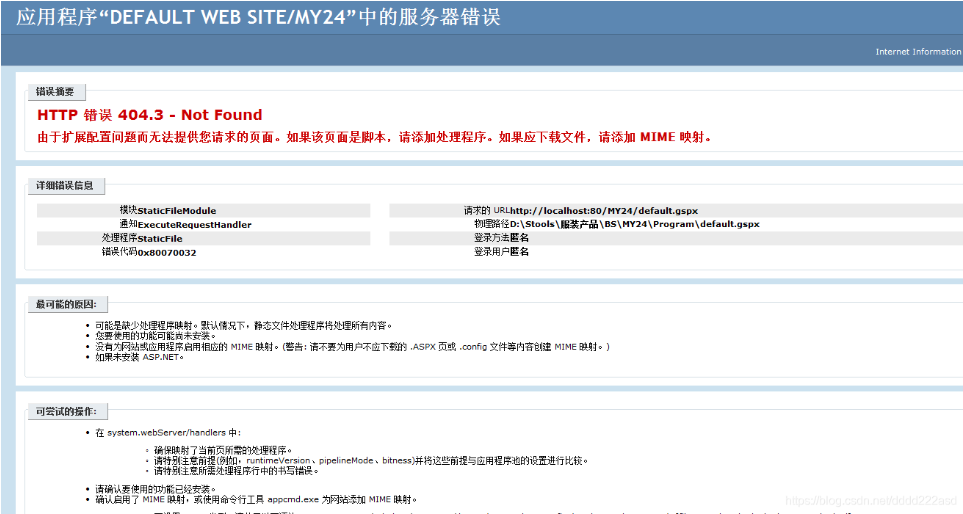Viewport: 963px width, 514px height.
Task: Click the physical path D:\Stools...default.gspx
Action: [x=634, y=224]
